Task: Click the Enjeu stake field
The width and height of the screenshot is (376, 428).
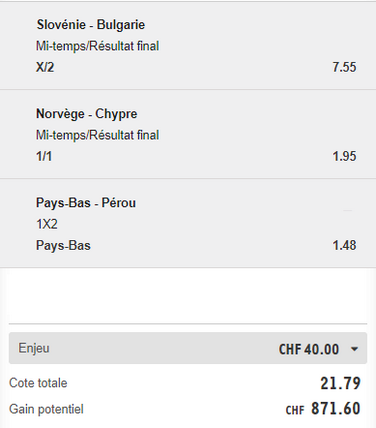Action: [x=188, y=348]
